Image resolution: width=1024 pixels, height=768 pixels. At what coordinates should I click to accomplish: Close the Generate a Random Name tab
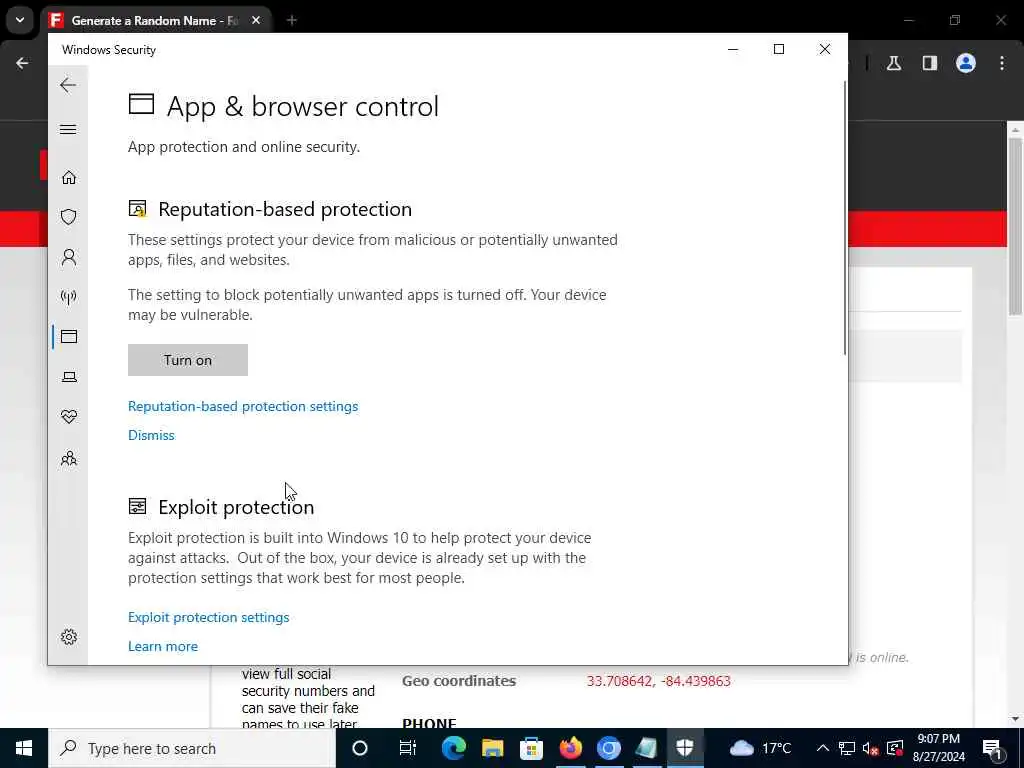pos(256,21)
